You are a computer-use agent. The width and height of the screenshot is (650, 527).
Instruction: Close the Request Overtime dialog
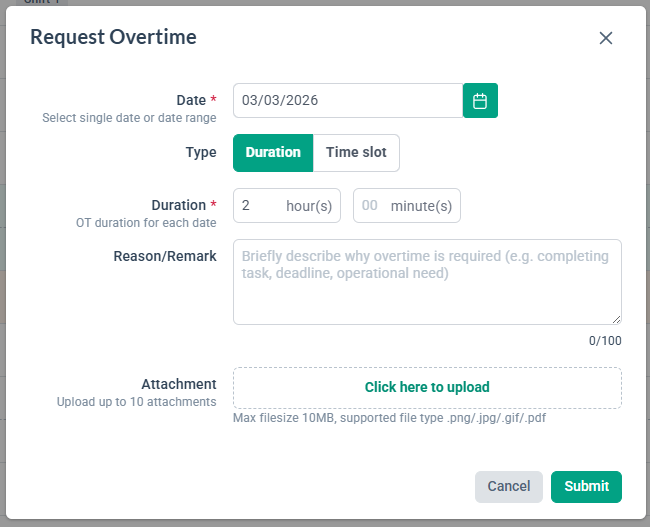coord(605,38)
